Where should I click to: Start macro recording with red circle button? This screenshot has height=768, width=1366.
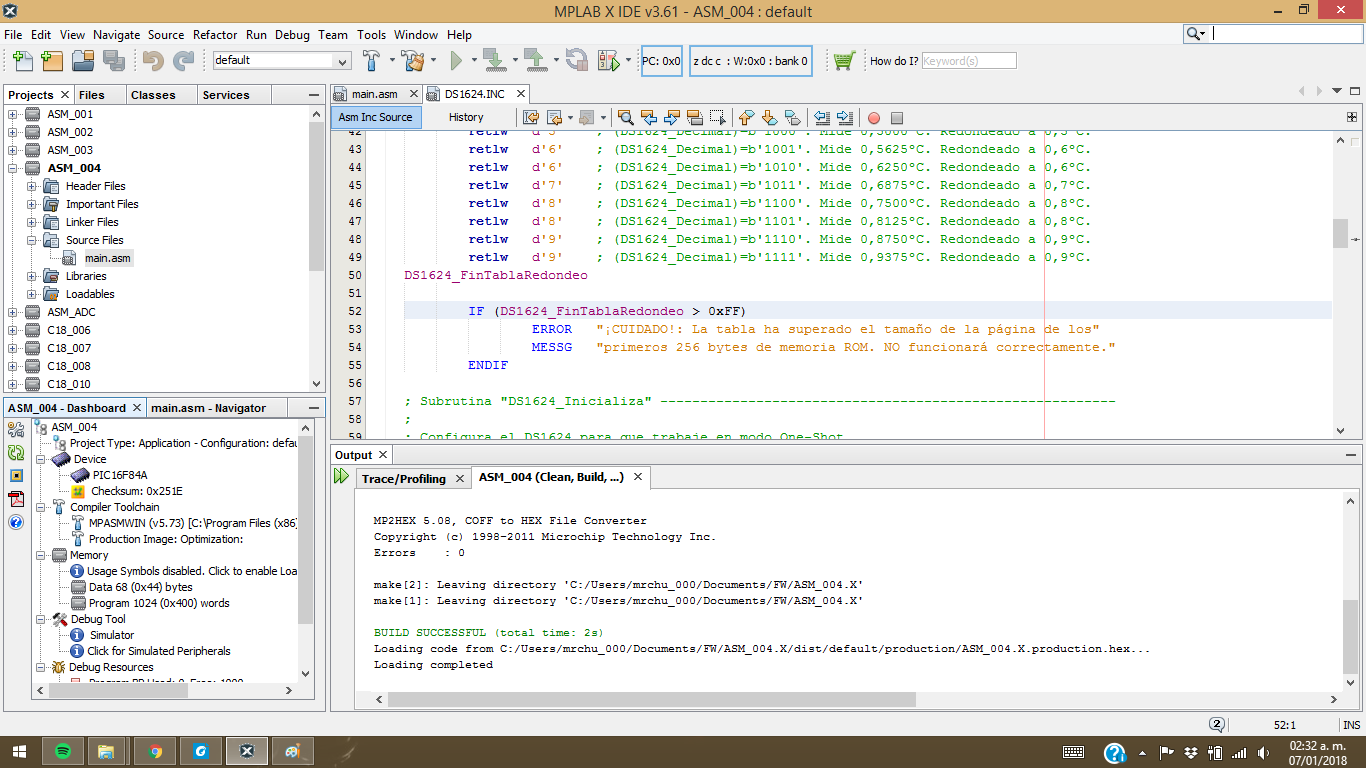873,118
